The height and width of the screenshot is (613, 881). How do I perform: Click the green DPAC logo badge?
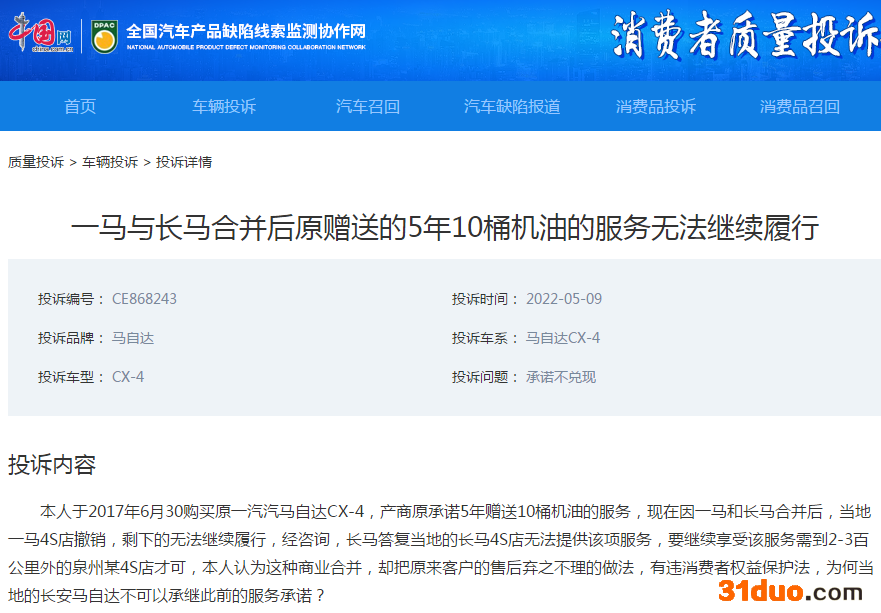[103, 37]
